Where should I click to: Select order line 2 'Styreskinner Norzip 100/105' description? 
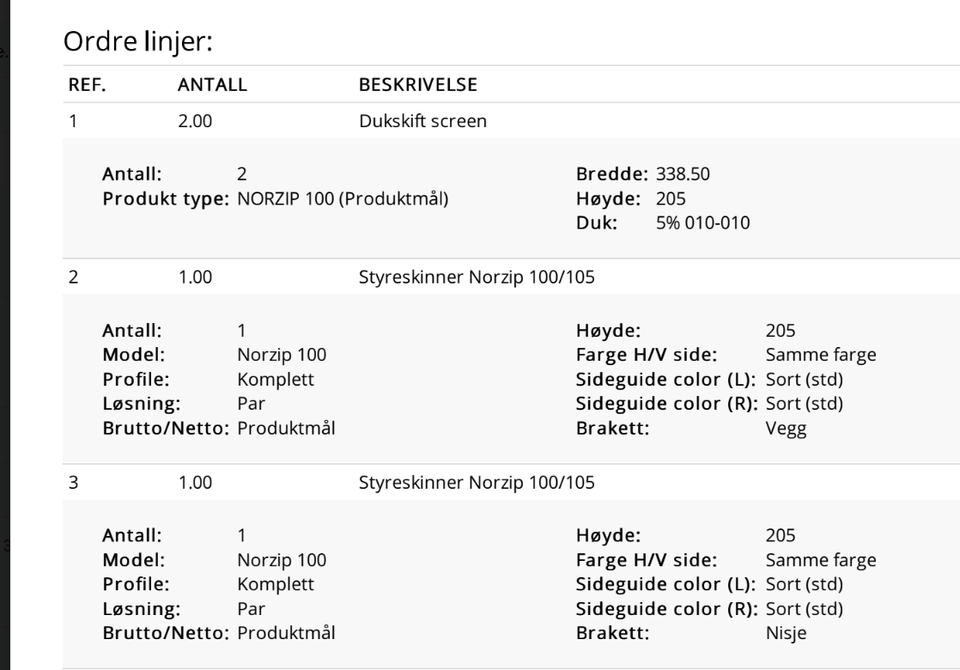tap(476, 277)
